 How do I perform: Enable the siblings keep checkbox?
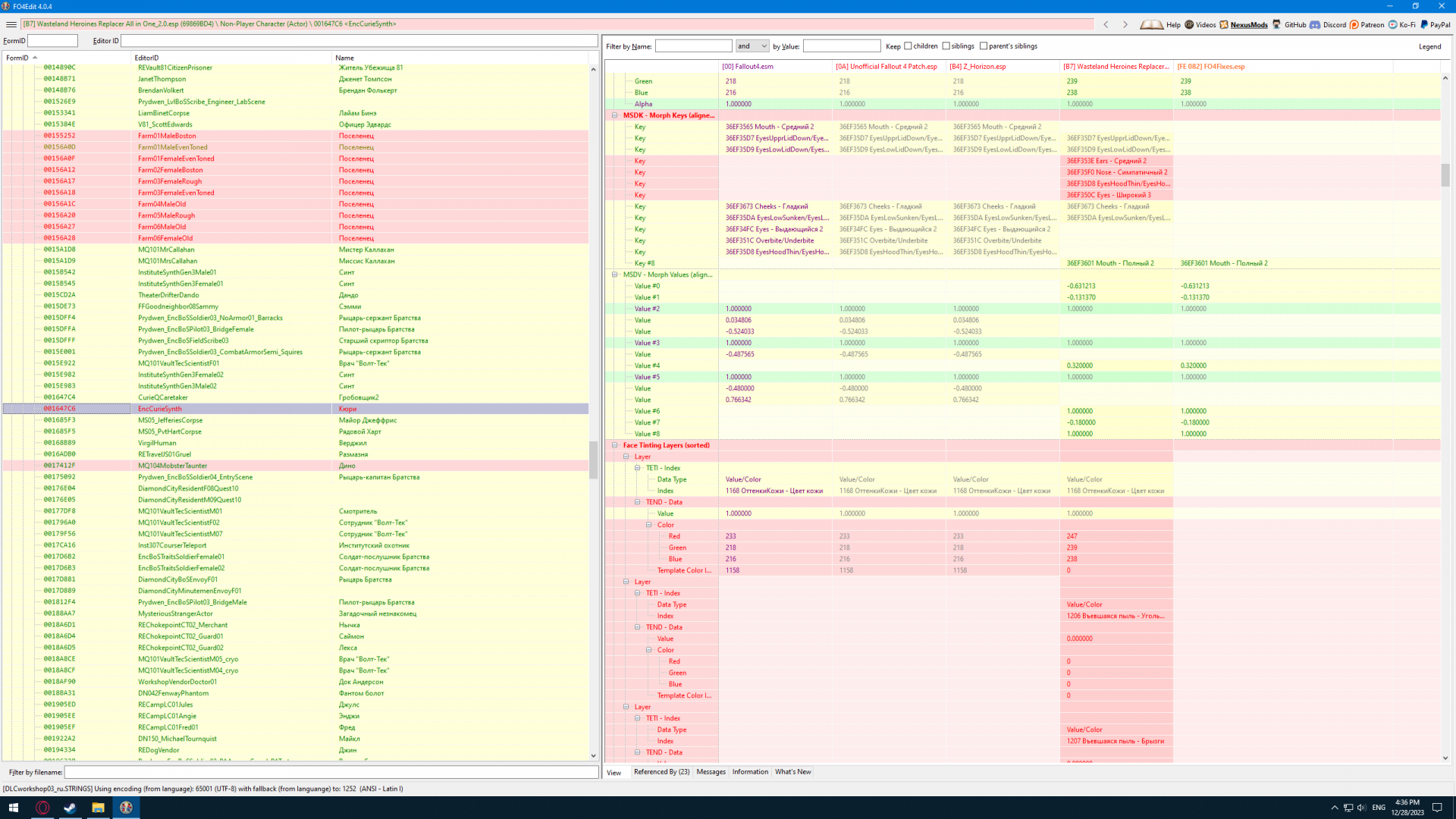pyautogui.click(x=946, y=46)
